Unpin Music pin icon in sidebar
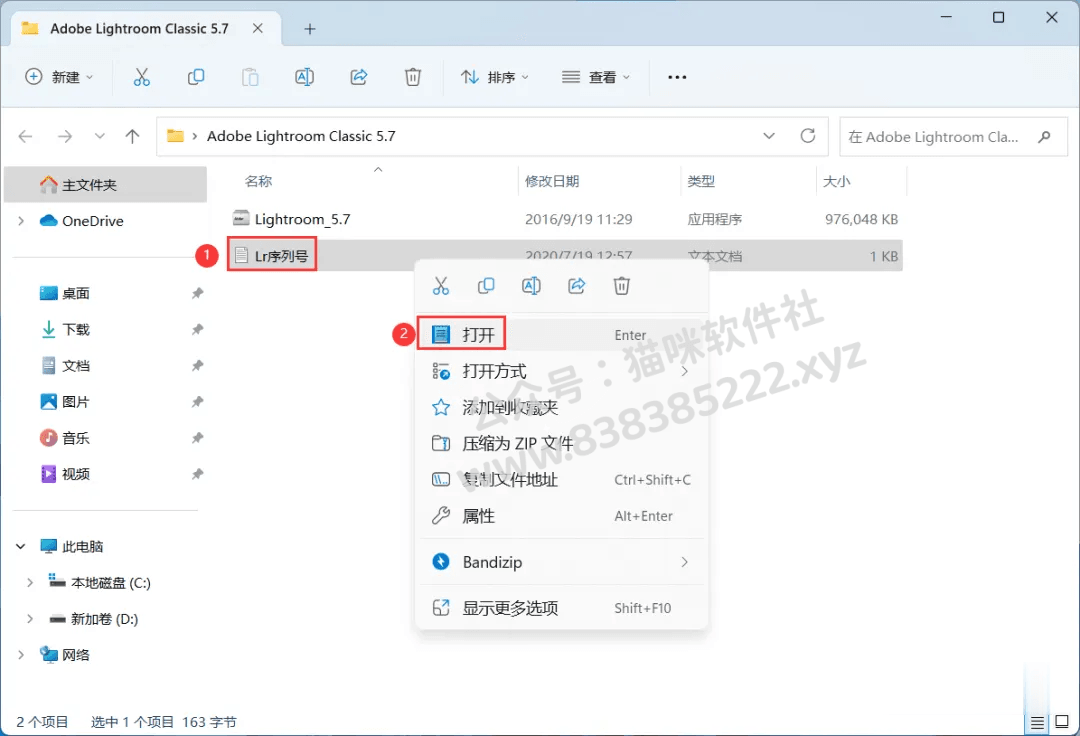The image size is (1080, 736). coord(198,438)
